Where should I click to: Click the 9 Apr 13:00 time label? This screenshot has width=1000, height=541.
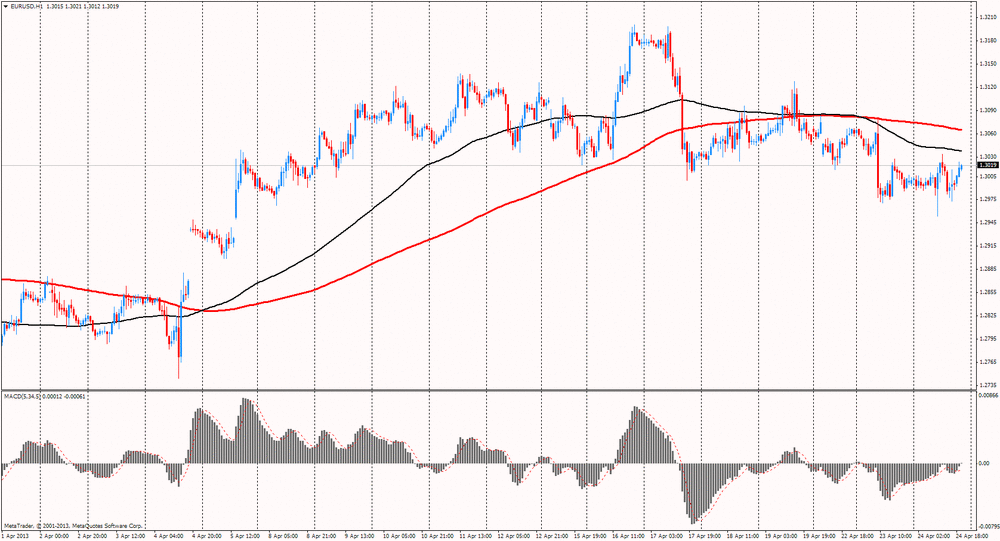point(360,536)
